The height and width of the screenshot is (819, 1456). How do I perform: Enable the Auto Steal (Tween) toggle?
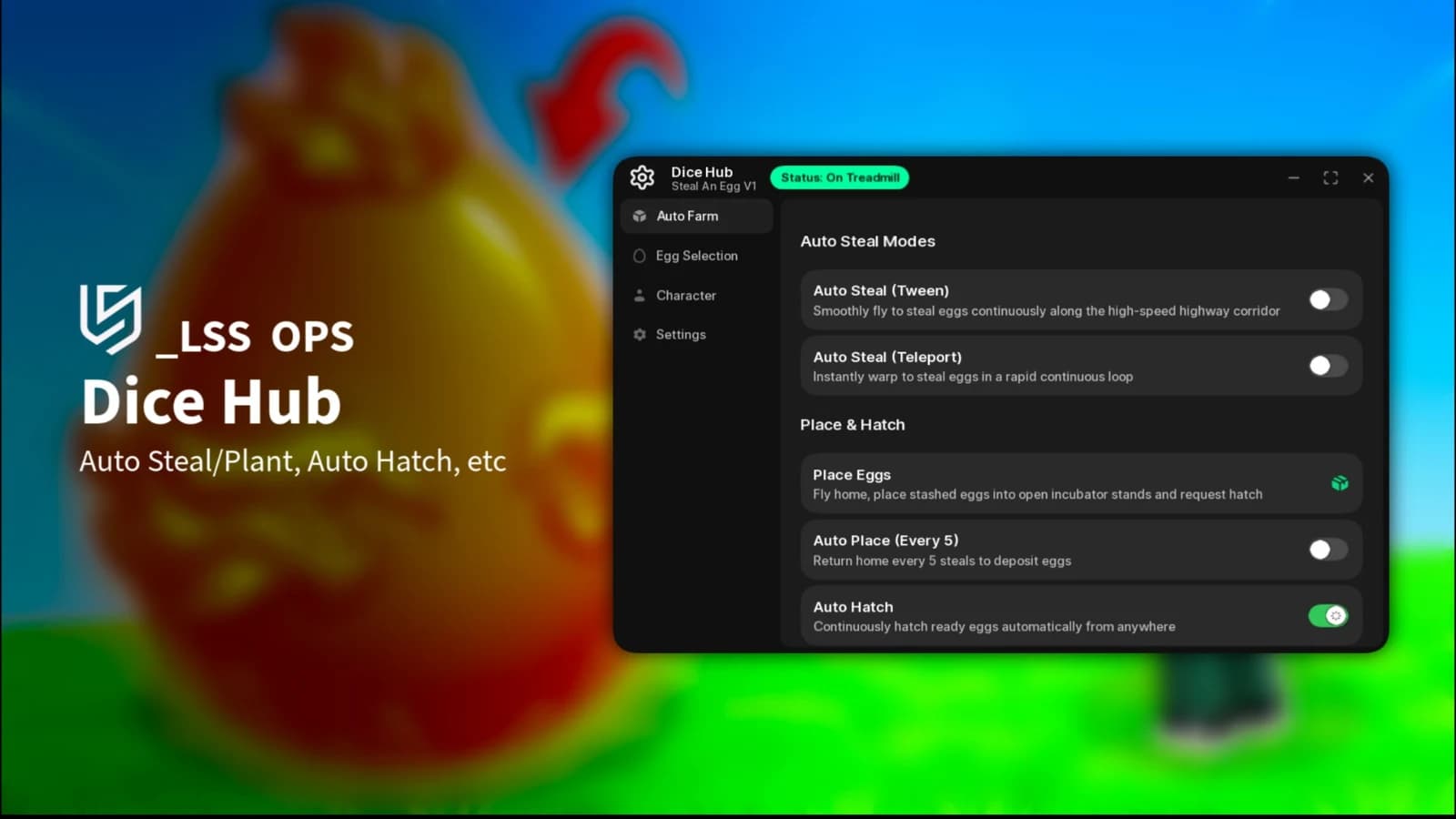coord(1329,299)
